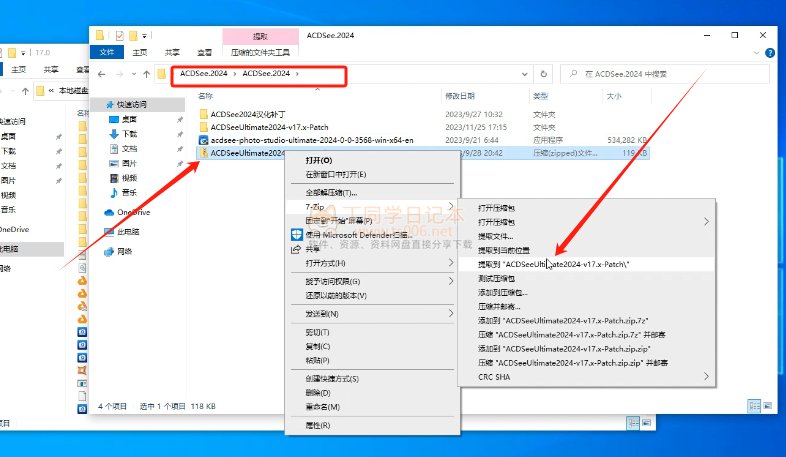Viewport: 786px width, 457px height.
Task: Click the Properties checkmark icon in quick access toolbar
Action: pos(119,36)
